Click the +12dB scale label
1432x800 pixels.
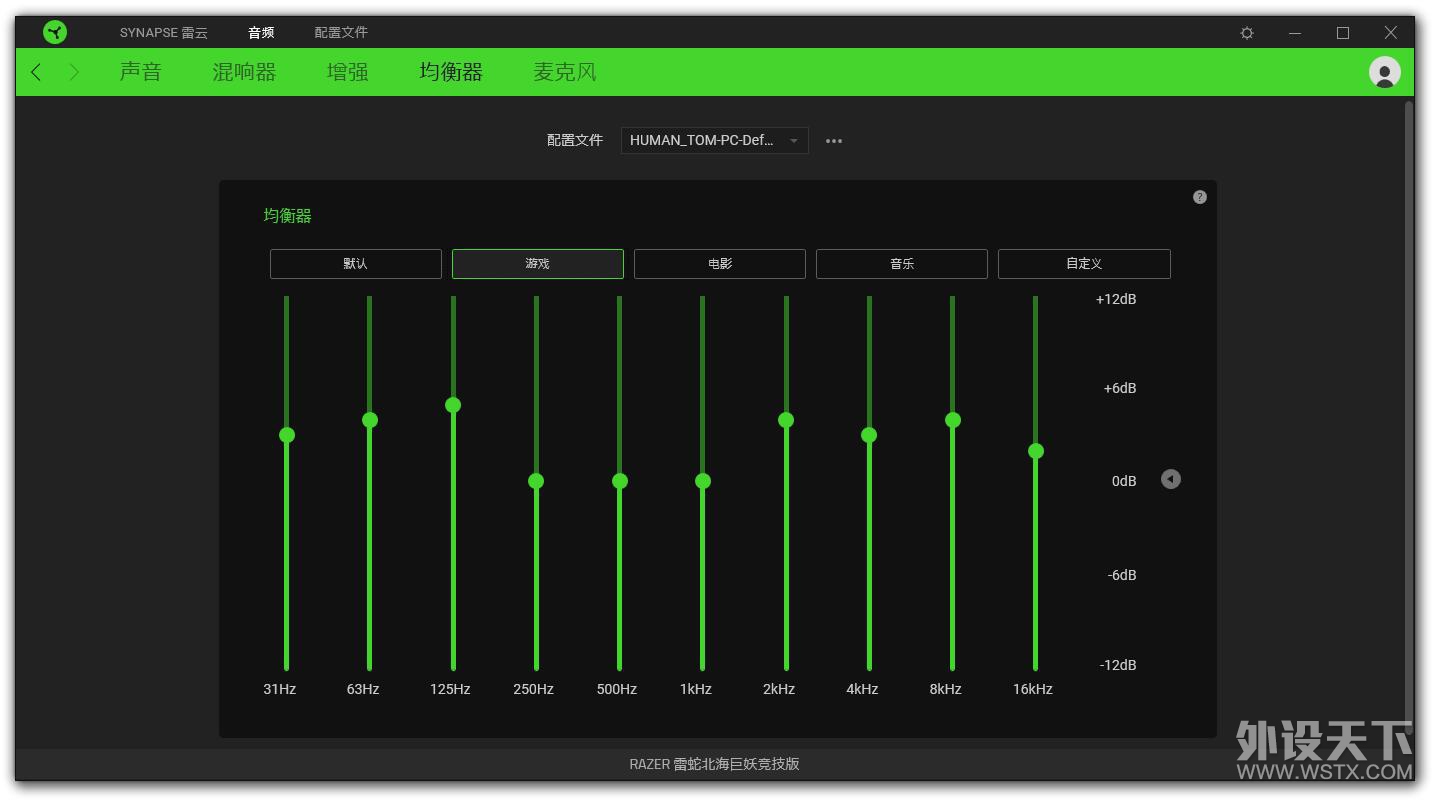click(1116, 299)
